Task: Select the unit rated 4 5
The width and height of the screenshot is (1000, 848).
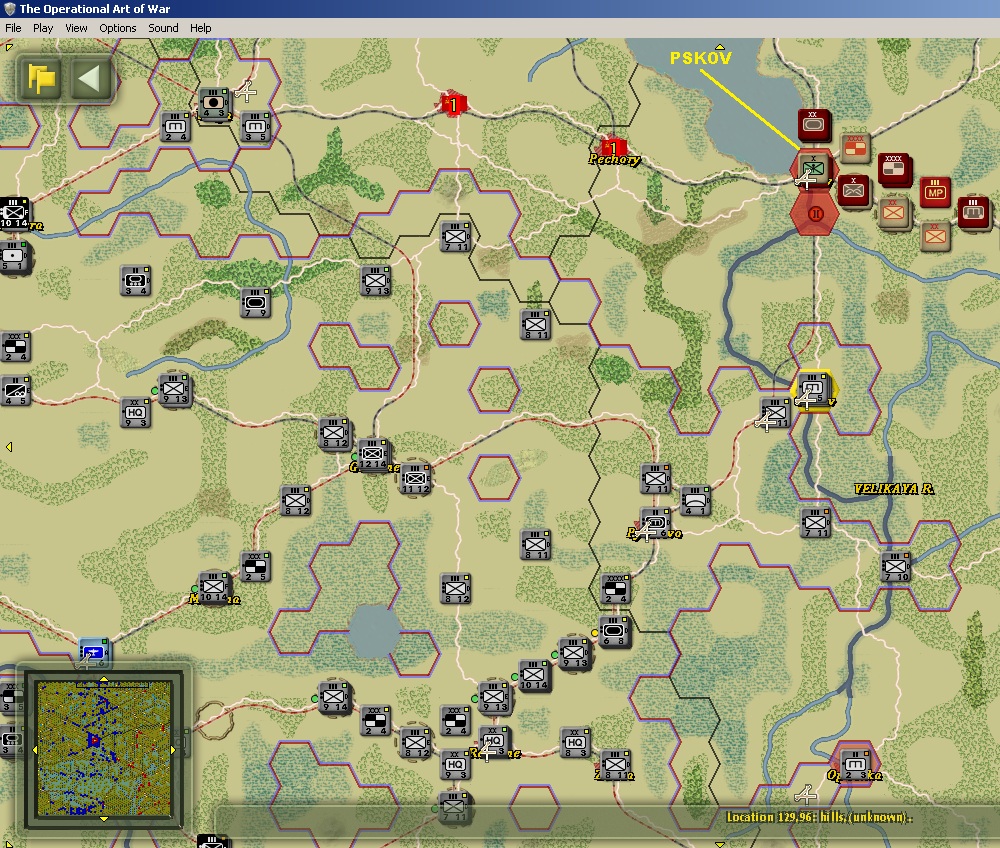Action: click(15, 391)
